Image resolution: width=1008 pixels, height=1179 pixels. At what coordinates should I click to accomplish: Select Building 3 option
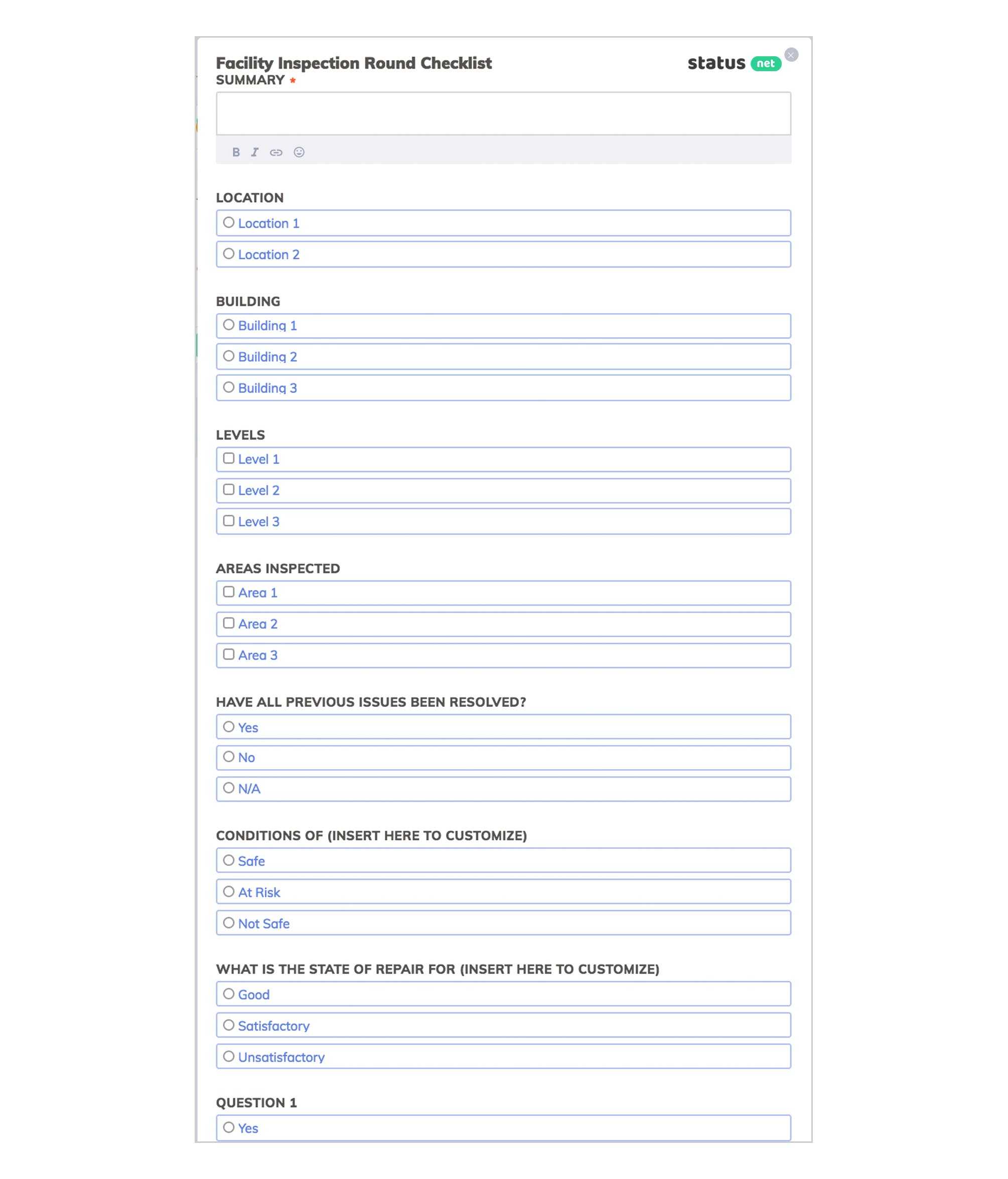228,387
